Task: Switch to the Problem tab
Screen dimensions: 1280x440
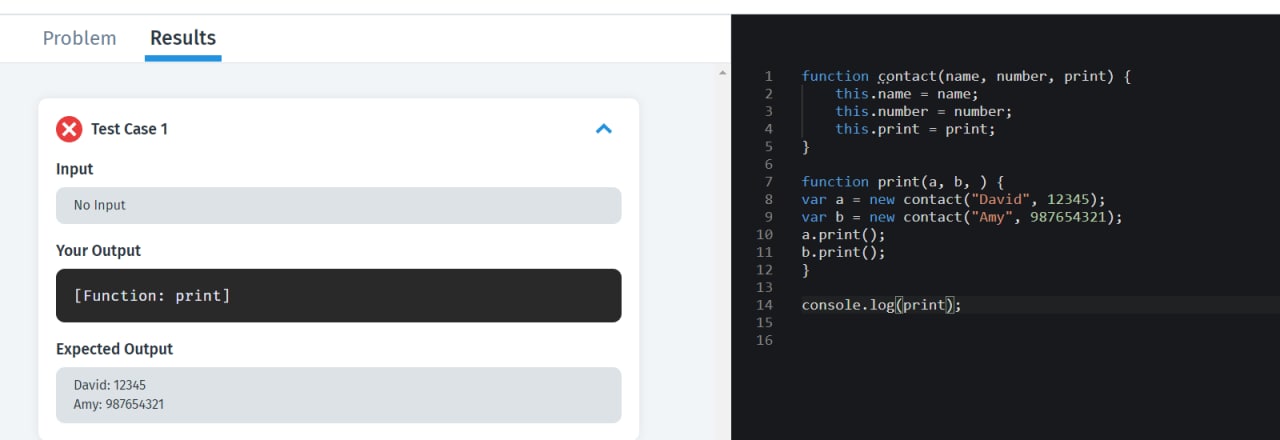Action: tap(79, 38)
